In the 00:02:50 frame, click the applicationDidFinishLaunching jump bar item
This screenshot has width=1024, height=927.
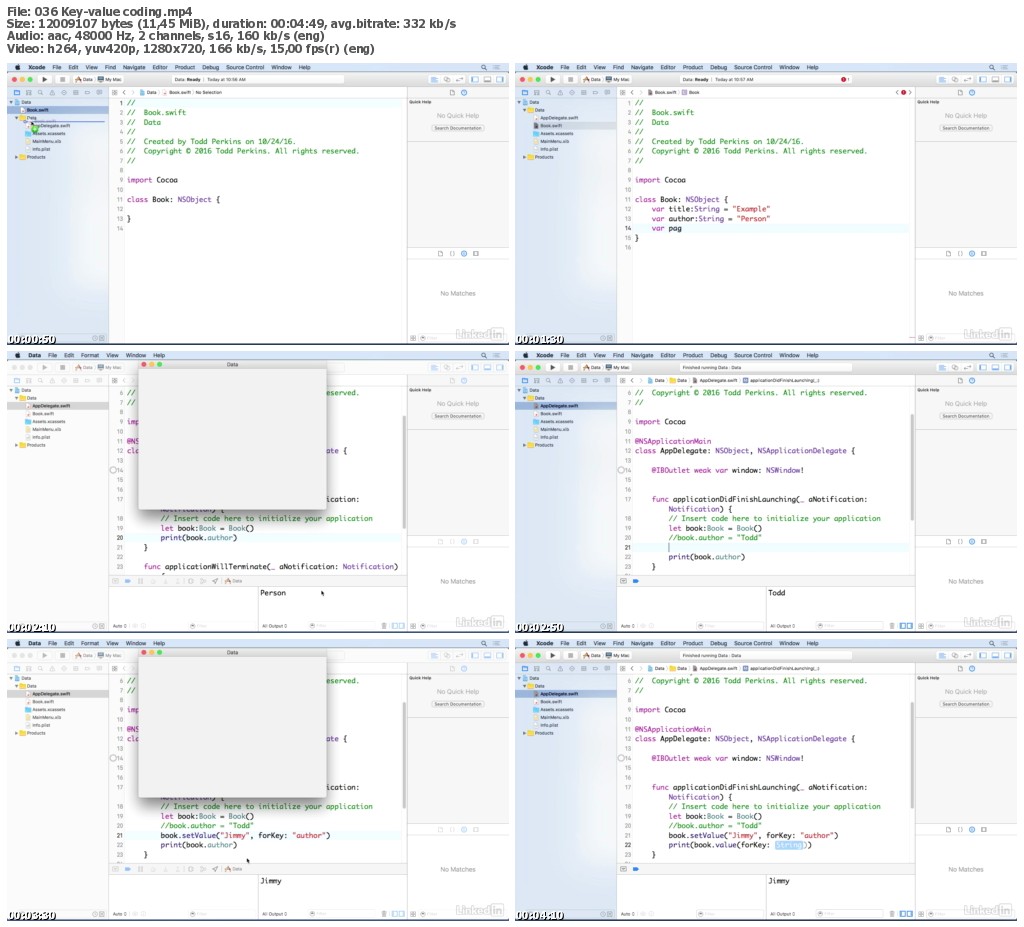781,380
